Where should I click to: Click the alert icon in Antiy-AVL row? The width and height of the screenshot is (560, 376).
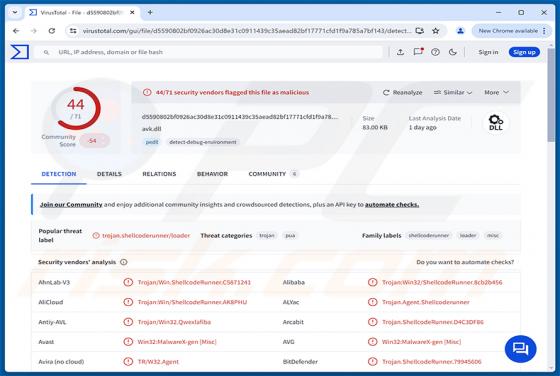click(x=128, y=322)
